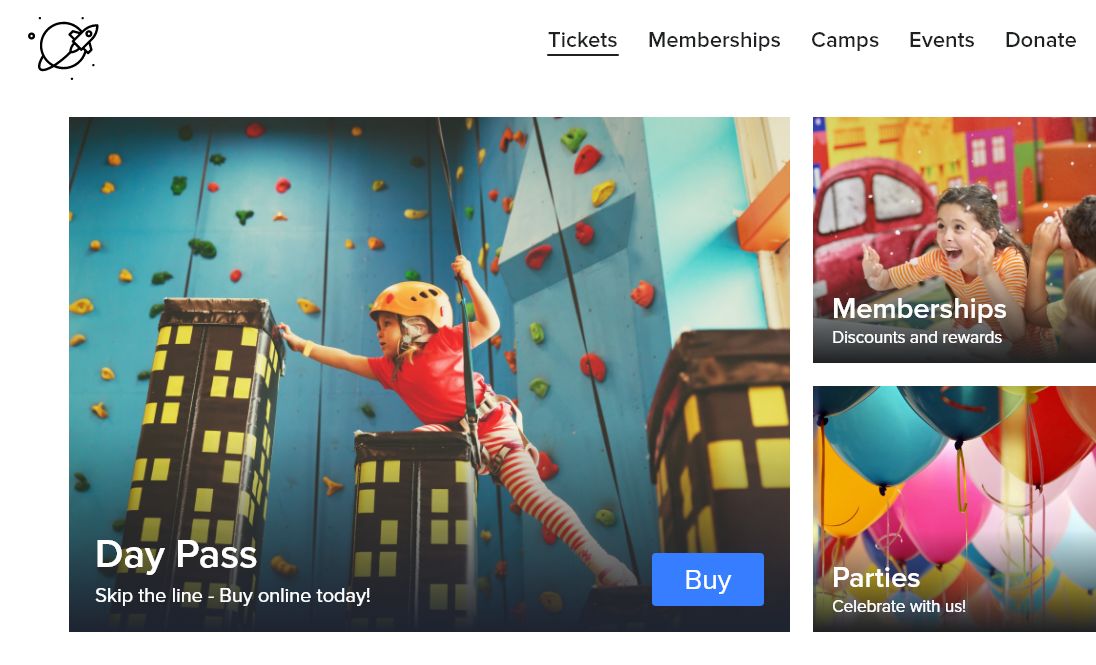
Task: Click the "Discounts and rewards" caption
Action: (x=916, y=338)
